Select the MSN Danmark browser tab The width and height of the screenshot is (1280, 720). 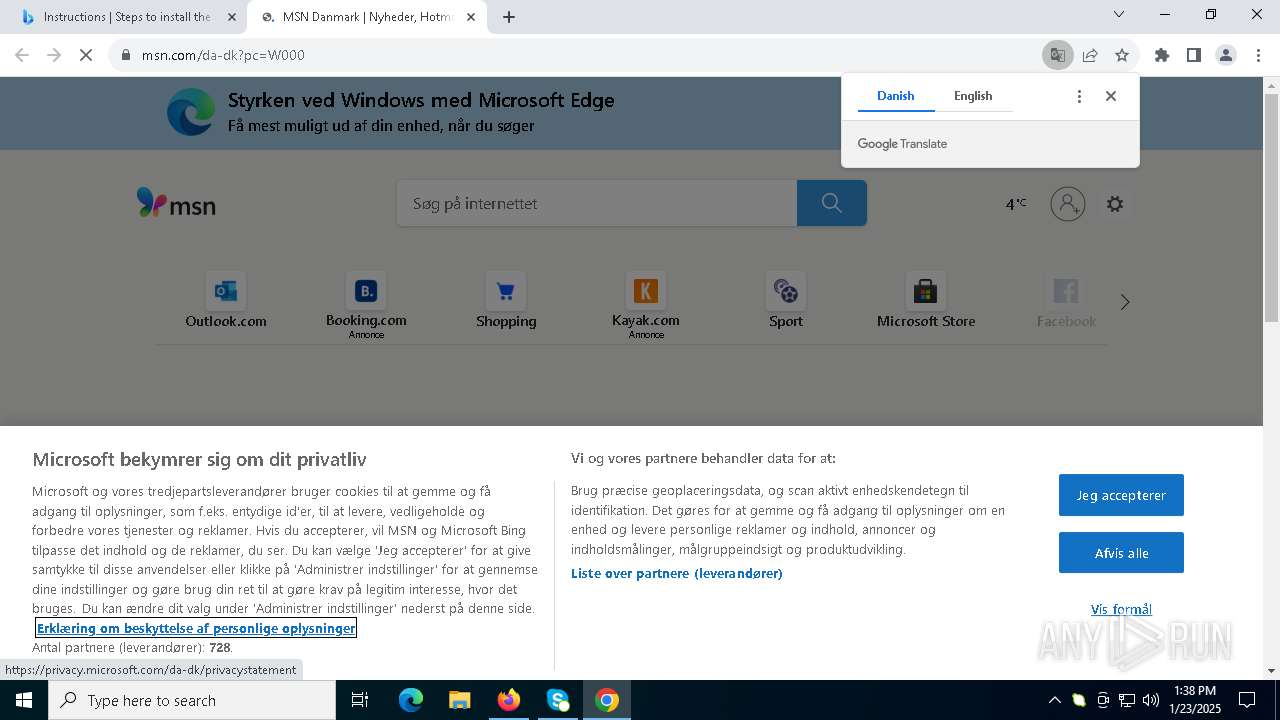pyautogui.click(x=368, y=17)
